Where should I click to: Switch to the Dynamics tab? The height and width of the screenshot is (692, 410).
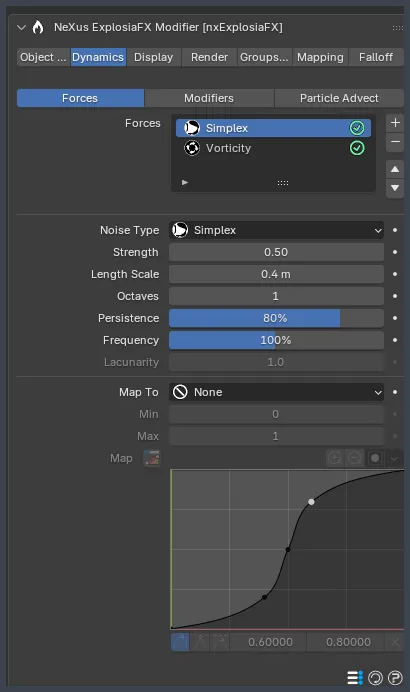[98, 57]
